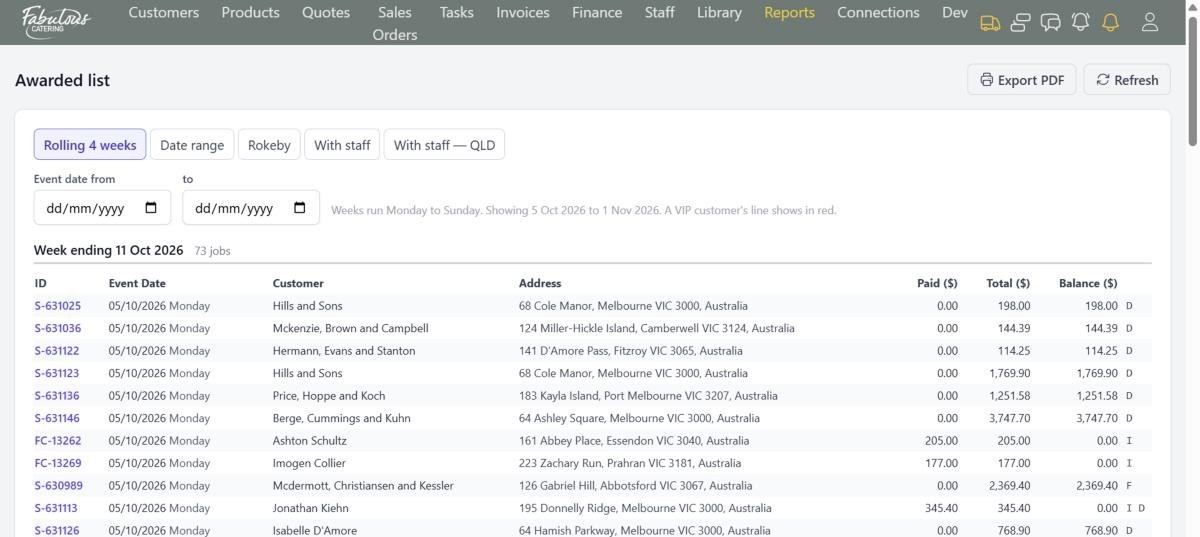
Task: Click the Total ($) column header
Action: [x=1008, y=283]
